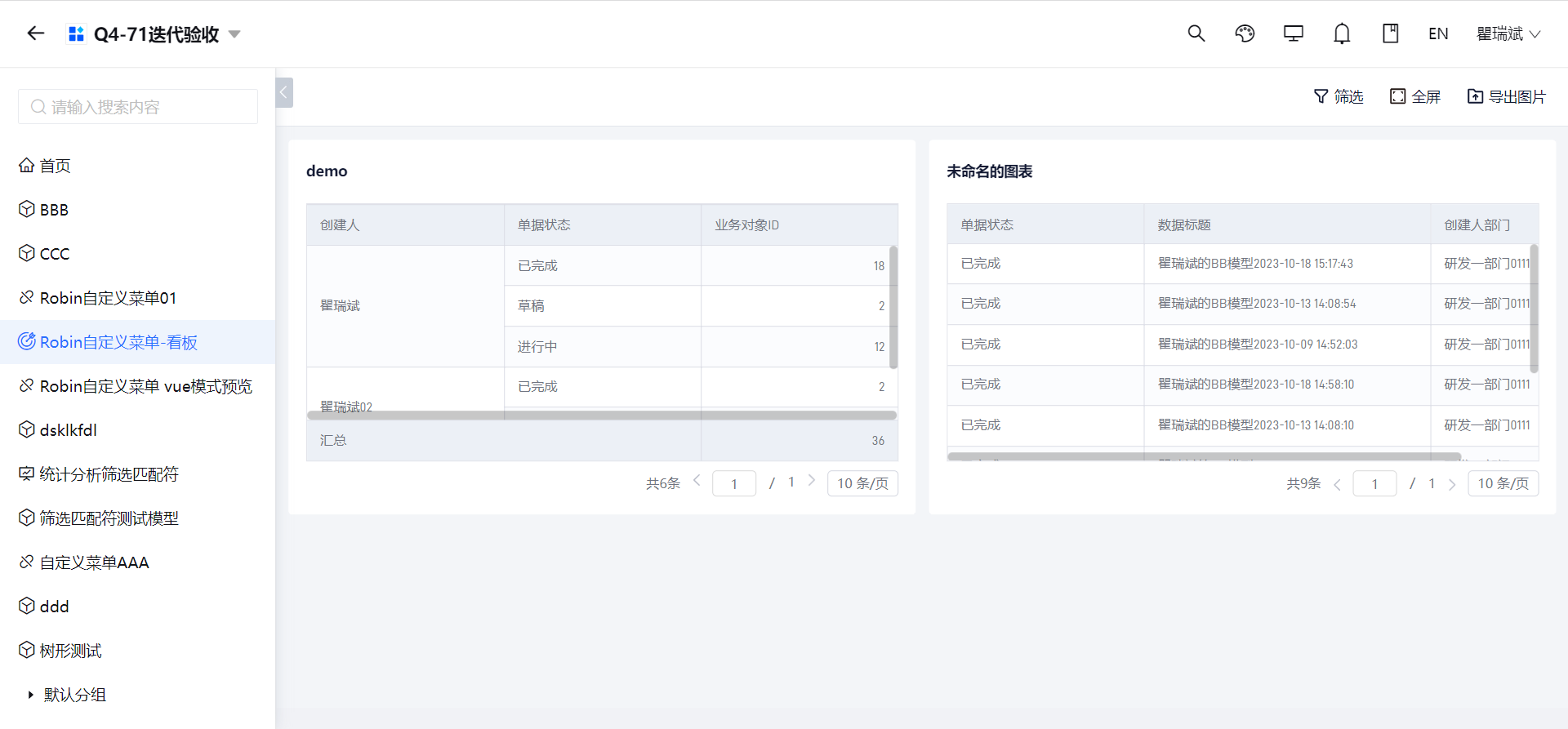Click the 创建人 column header in demo
This screenshot has height=729, width=1568.
coord(406,224)
